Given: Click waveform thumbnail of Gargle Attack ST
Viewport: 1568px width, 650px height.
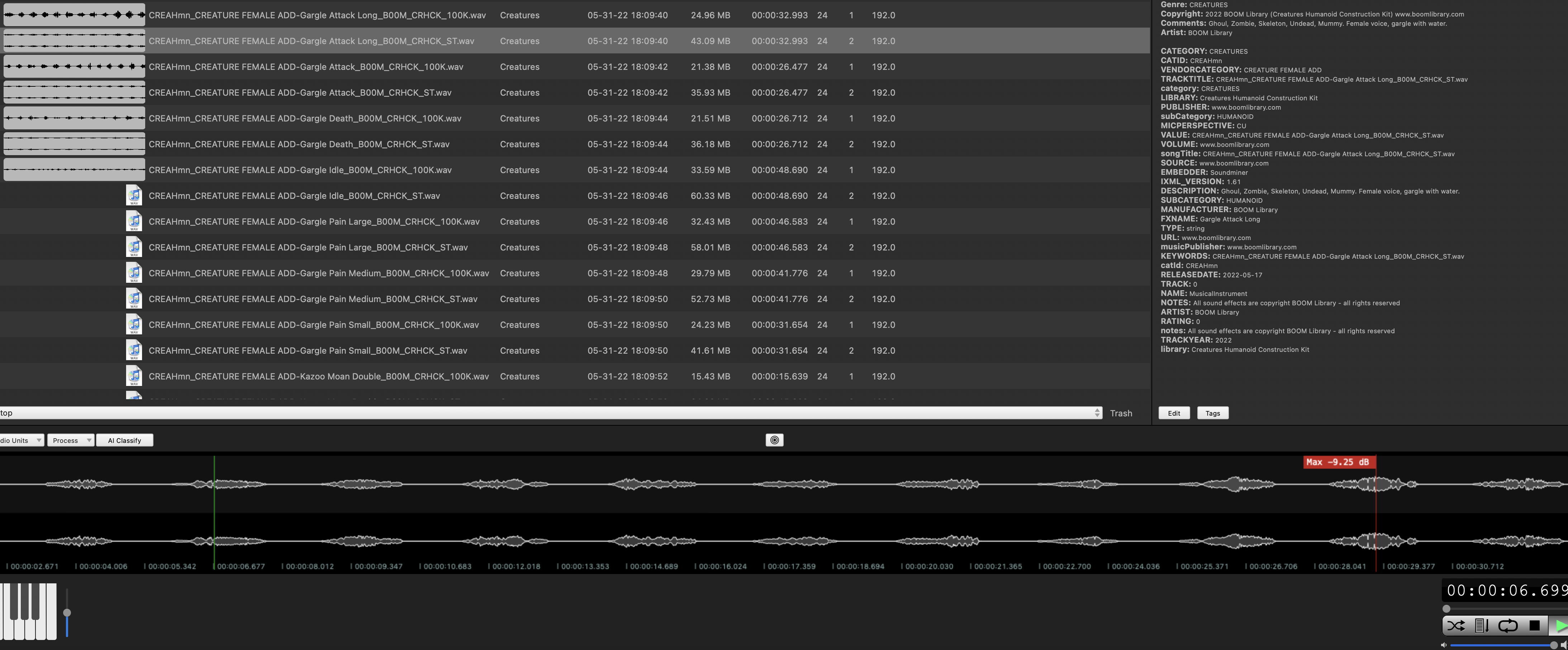Looking at the screenshot, I should coord(74,92).
